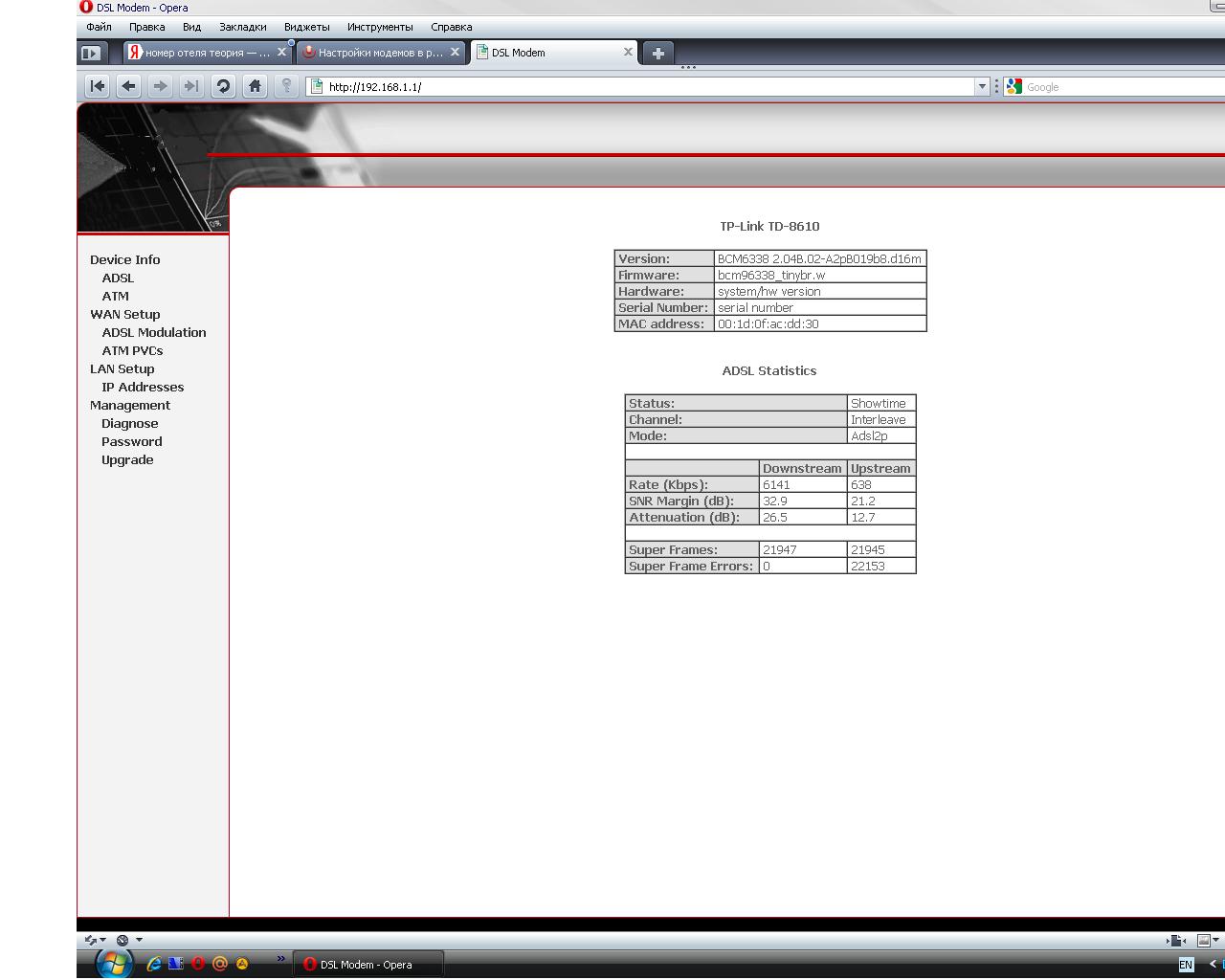Viewport: 1225px width, 980px height.
Task: Close the DSL Modem tab
Action: point(628,53)
